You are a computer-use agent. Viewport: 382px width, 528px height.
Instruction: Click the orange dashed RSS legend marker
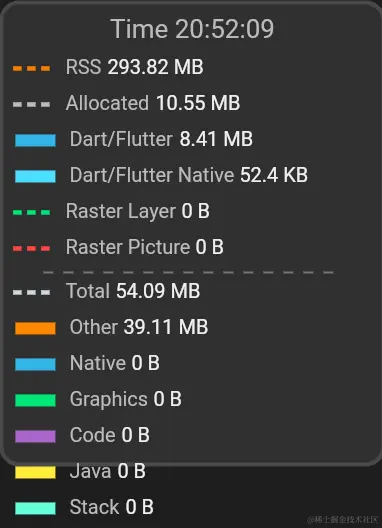point(31,68)
